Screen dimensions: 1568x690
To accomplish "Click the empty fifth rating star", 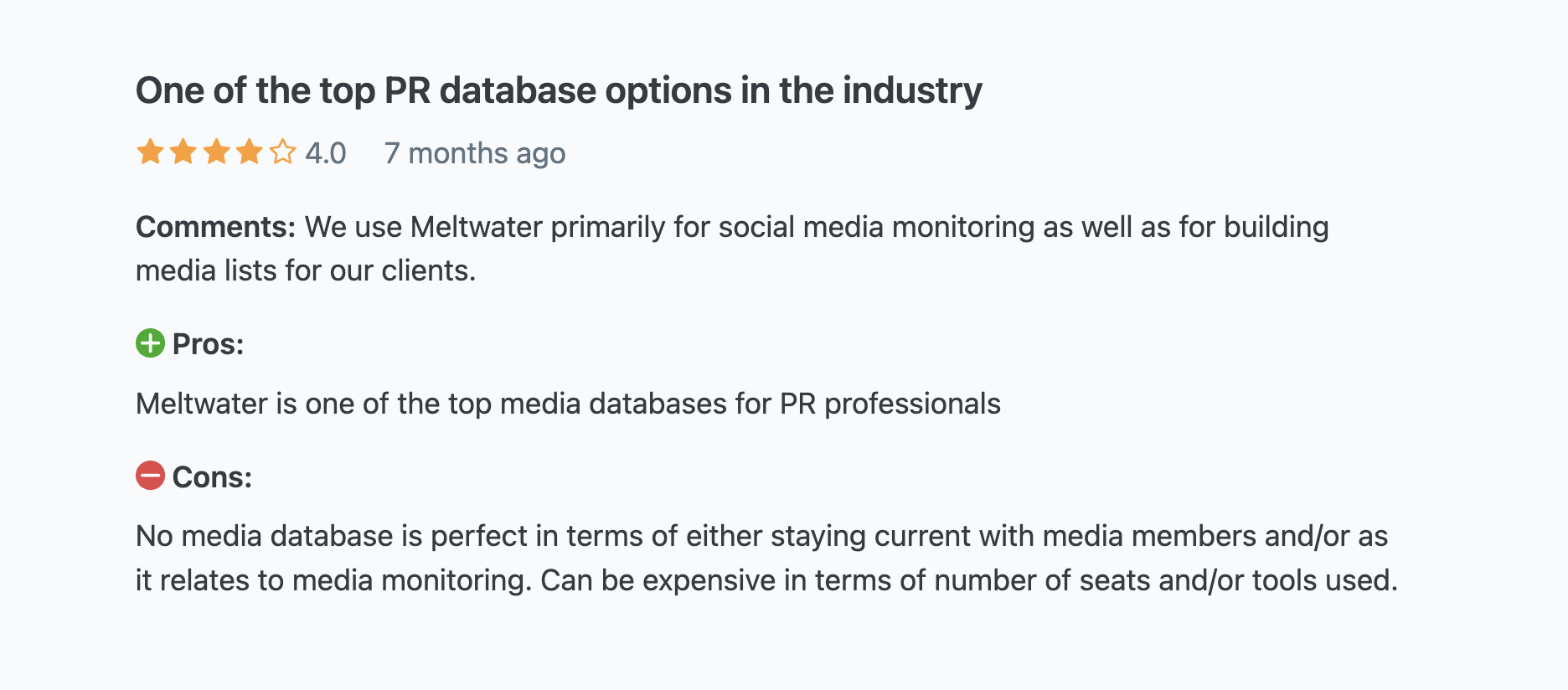I will click(282, 152).
